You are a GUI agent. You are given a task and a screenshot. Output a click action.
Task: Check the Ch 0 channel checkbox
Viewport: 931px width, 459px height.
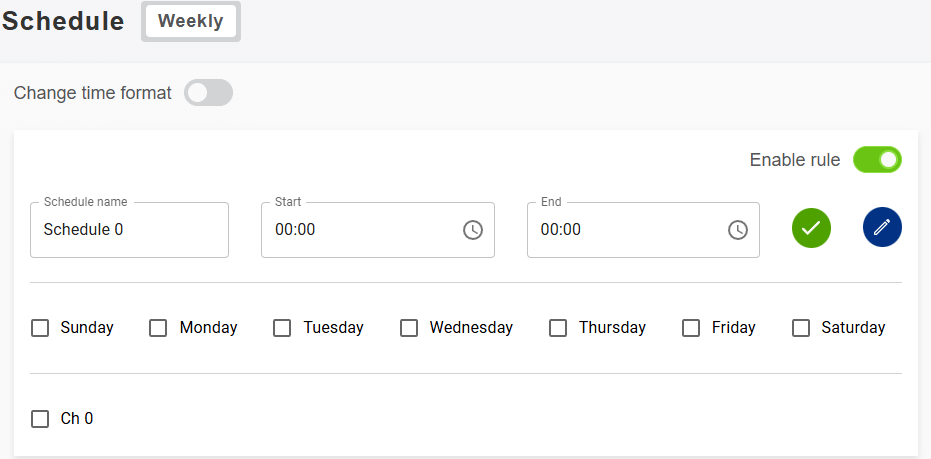point(40,419)
